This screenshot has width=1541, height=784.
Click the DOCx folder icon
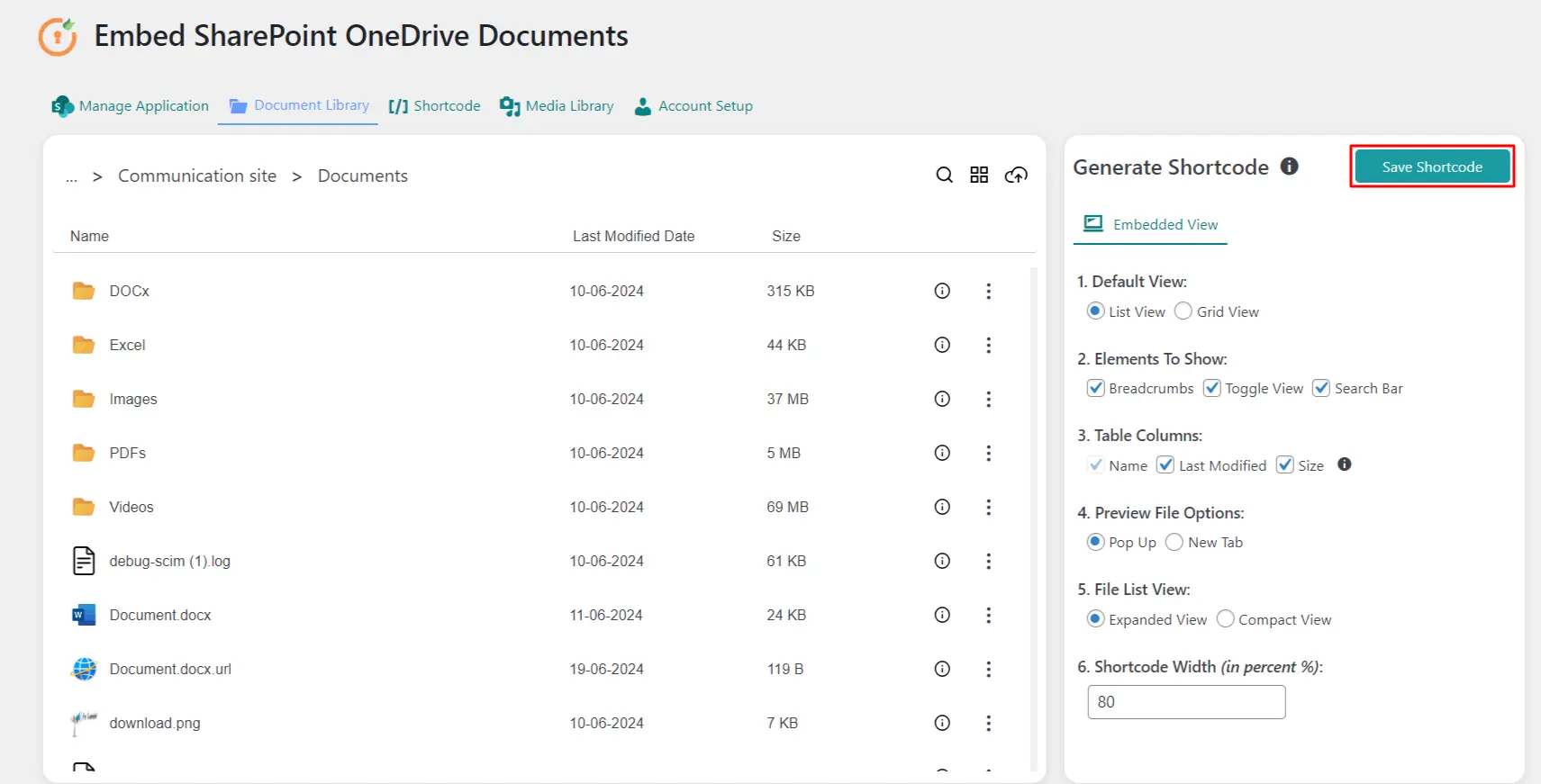(84, 291)
